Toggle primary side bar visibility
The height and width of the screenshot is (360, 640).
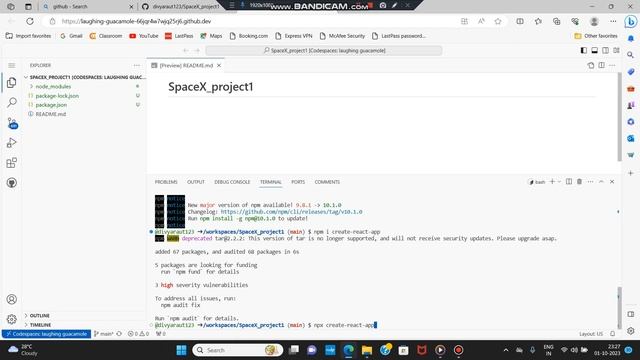[x=584, y=51]
